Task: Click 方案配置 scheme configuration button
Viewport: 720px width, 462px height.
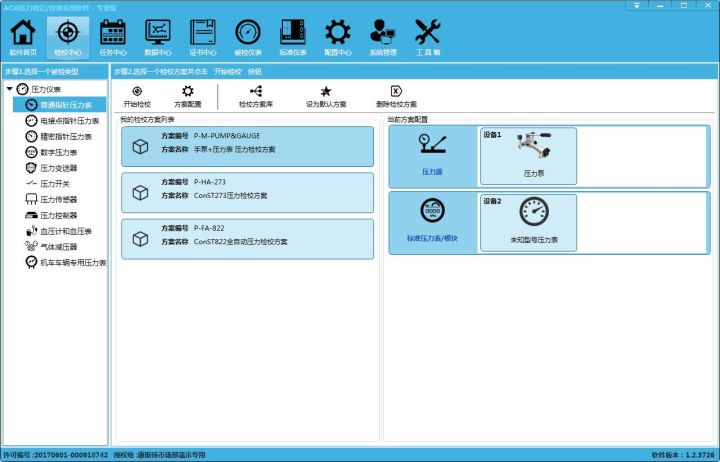Action: 188,96
